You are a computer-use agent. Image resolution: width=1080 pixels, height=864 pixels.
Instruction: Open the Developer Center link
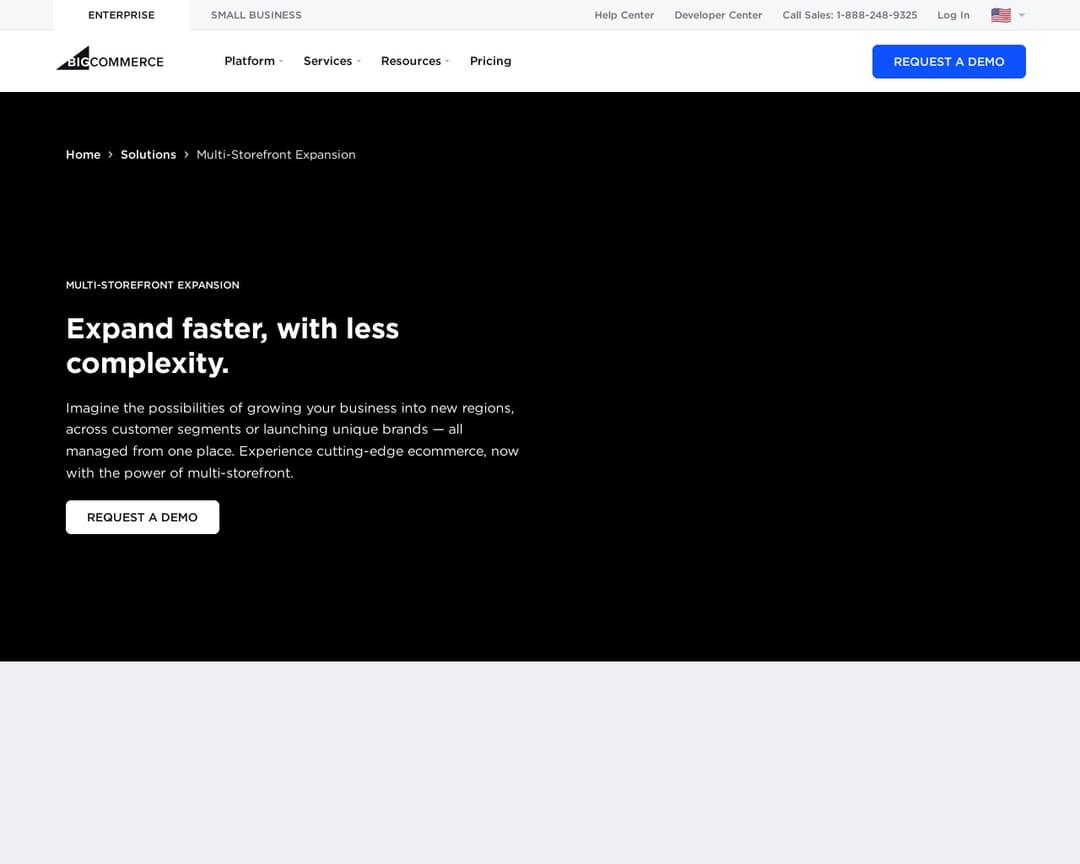point(718,15)
